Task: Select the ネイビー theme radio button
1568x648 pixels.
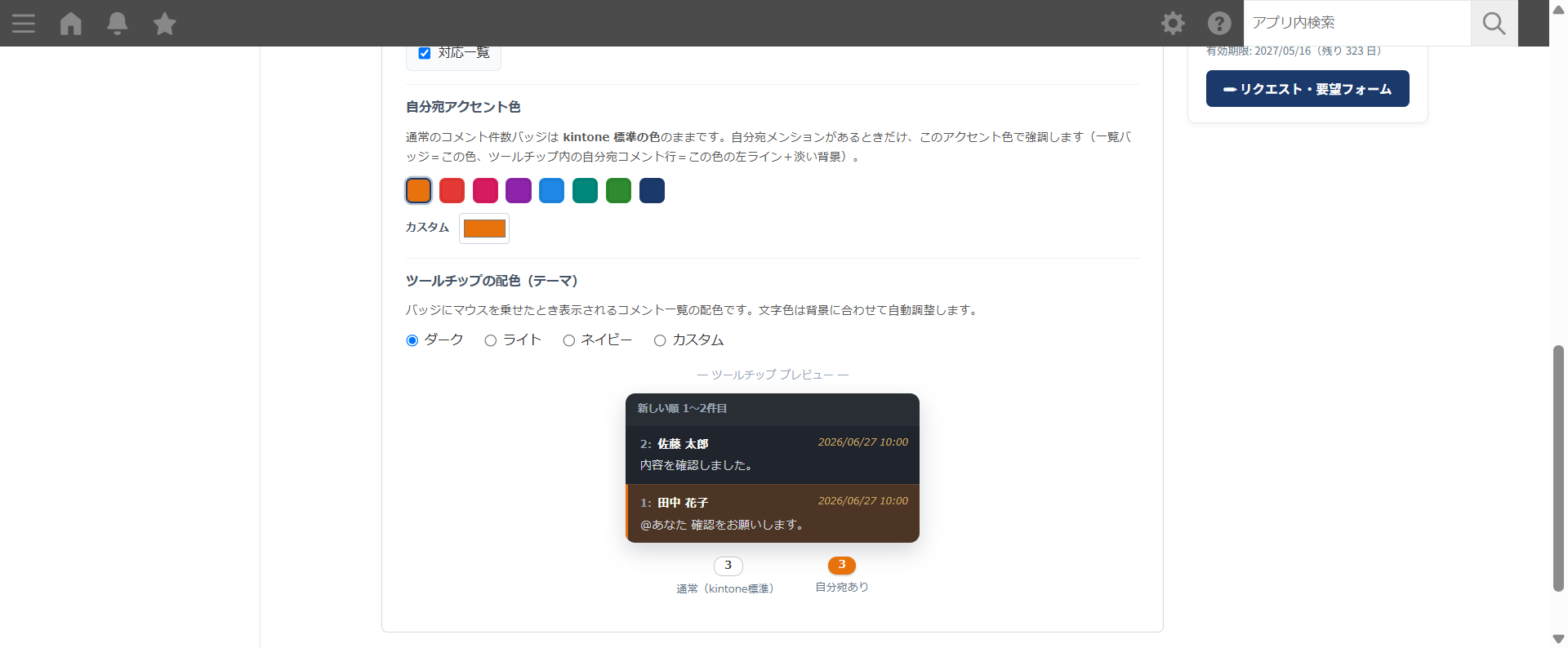Action: point(569,340)
